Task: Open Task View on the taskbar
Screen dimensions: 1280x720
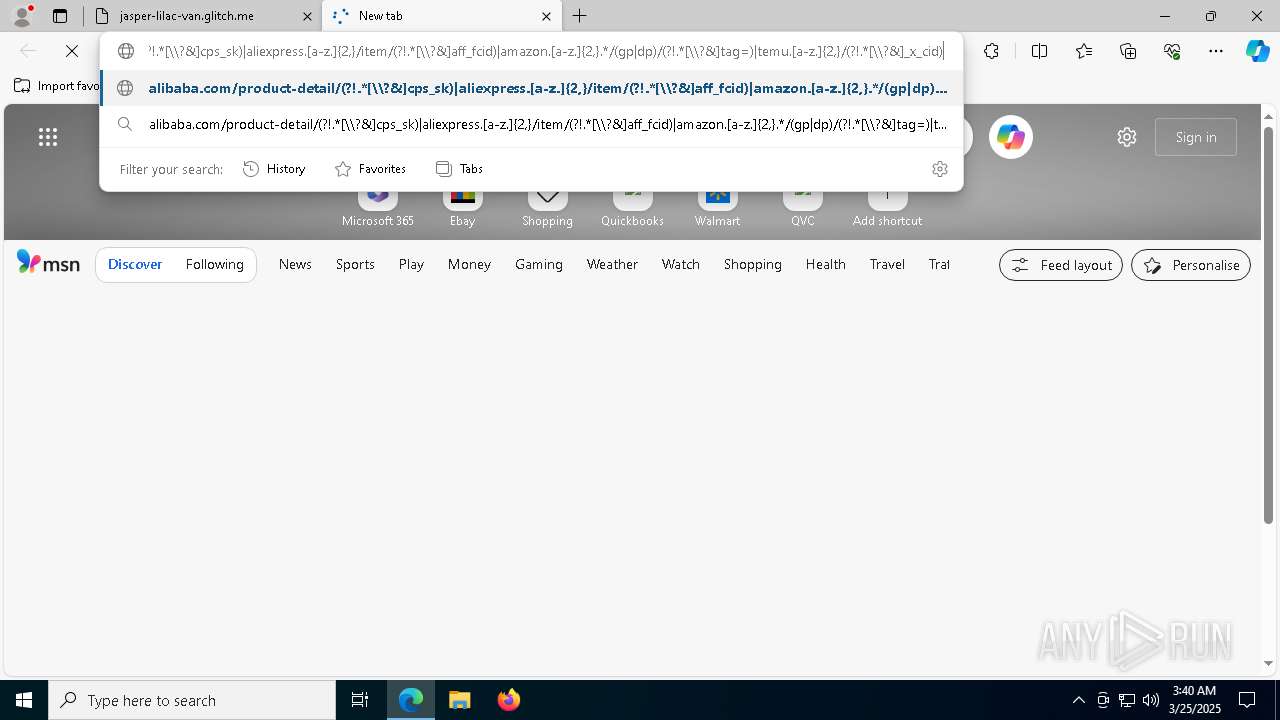Action: pyautogui.click(x=360, y=700)
